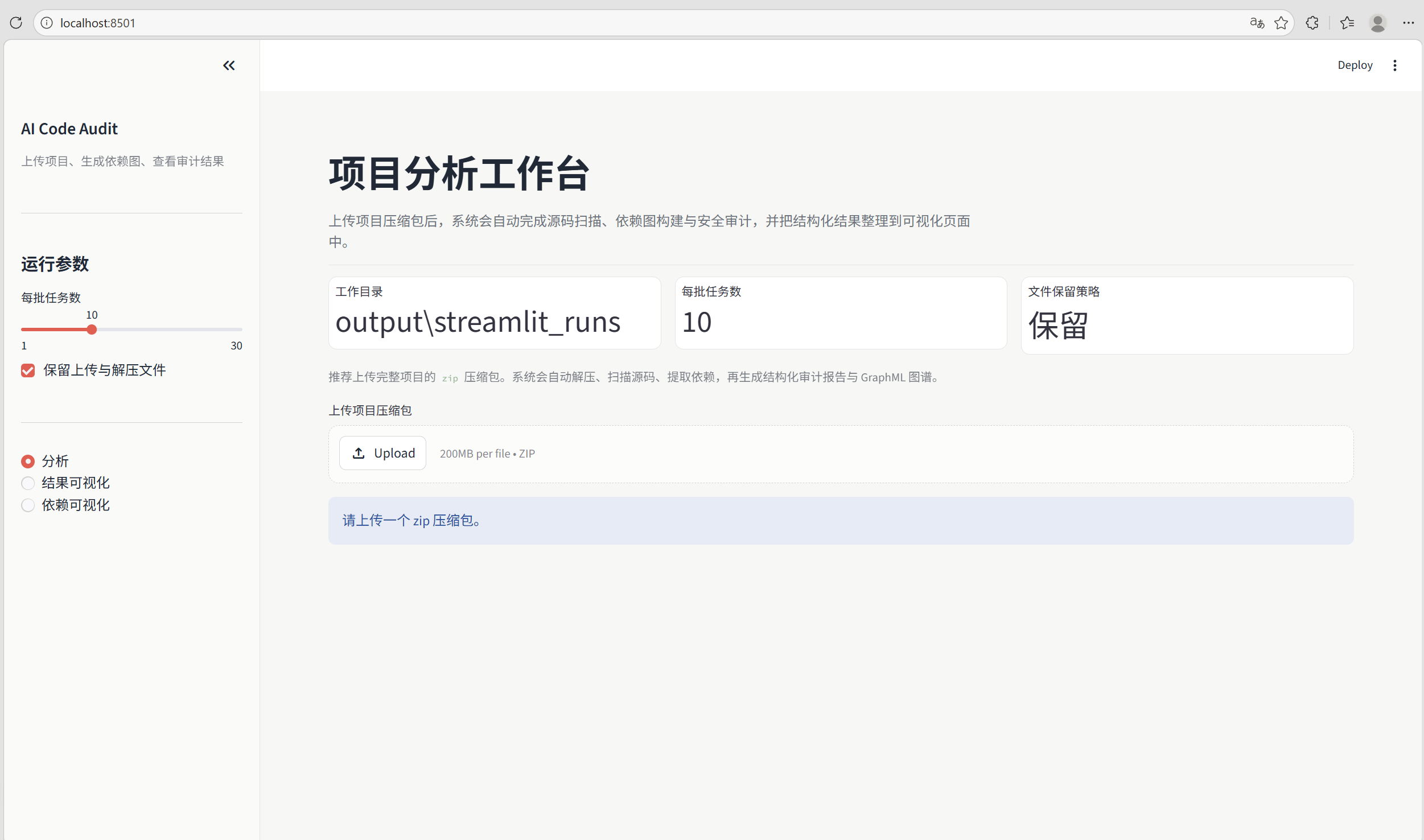Open the browser translate icon
1424x840 pixels.
(x=1257, y=23)
